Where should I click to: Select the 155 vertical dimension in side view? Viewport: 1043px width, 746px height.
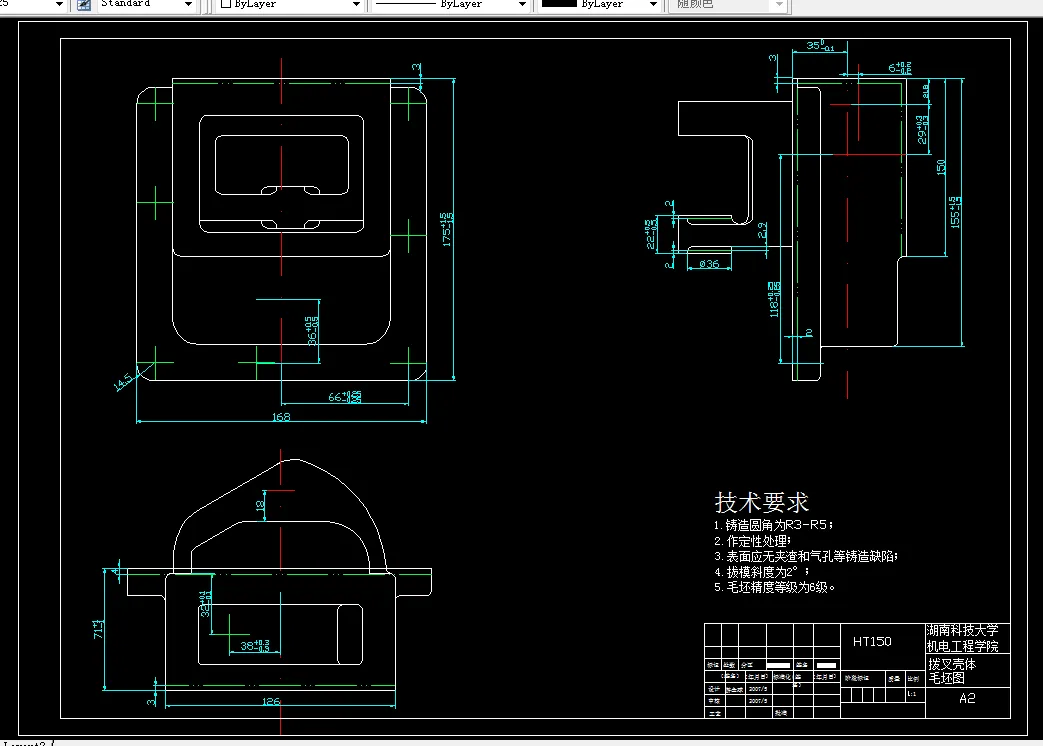click(x=955, y=212)
